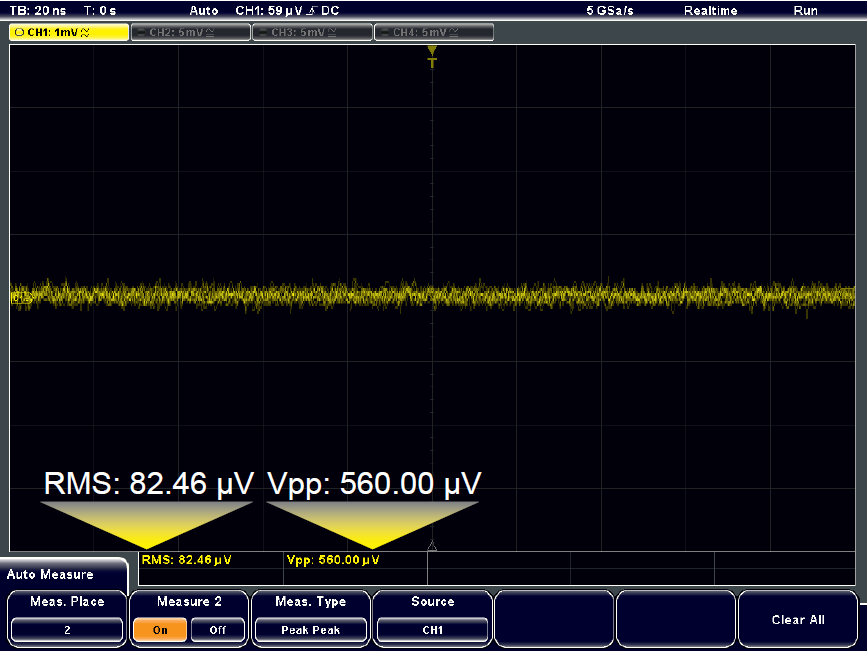Image resolution: width=868 pixels, height=652 pixels.
Task: Select the CH4 5mV channel tab
Action: pyautogui.click(x=434, y=32)
